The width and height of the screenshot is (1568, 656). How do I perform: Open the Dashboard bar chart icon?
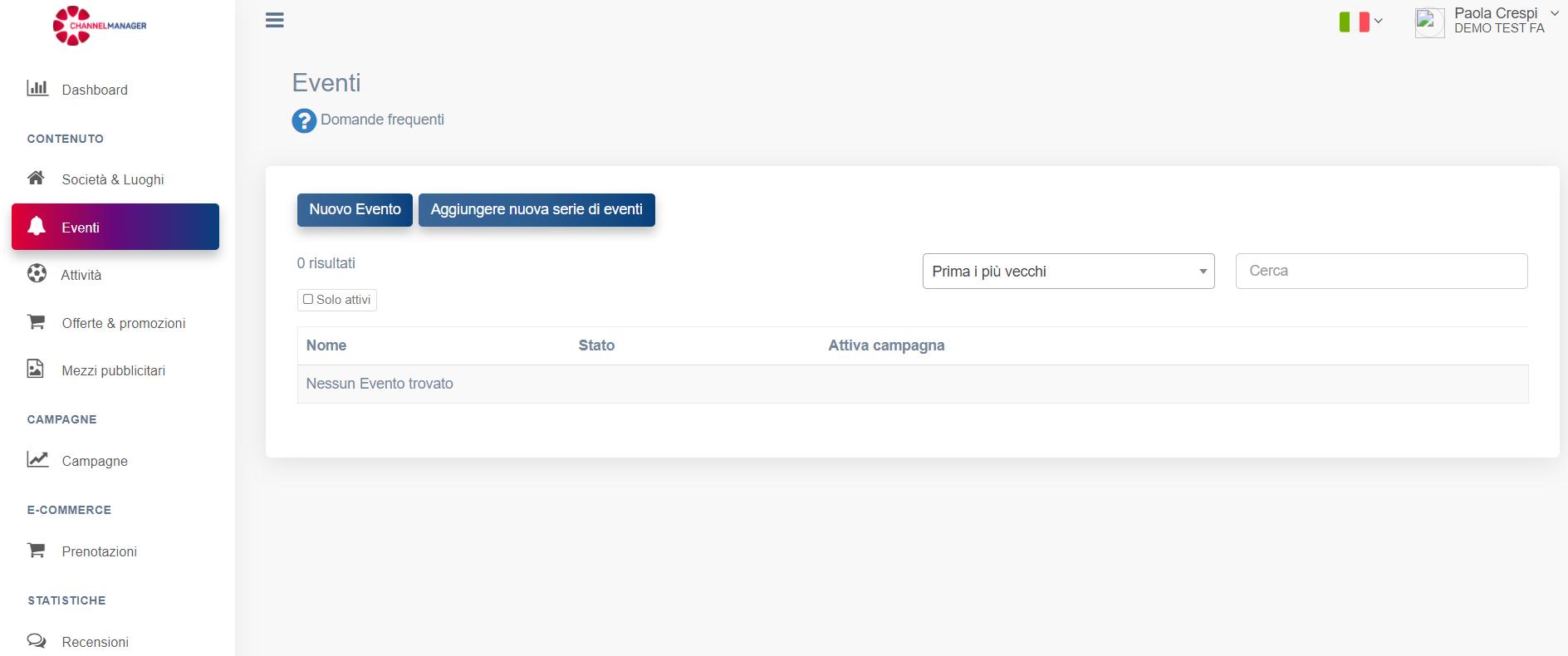(x=37, y=88)
